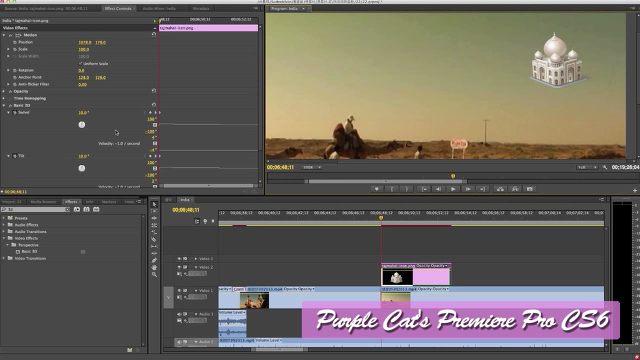Toggle Video 2 track visibility eye

point(179,267)
